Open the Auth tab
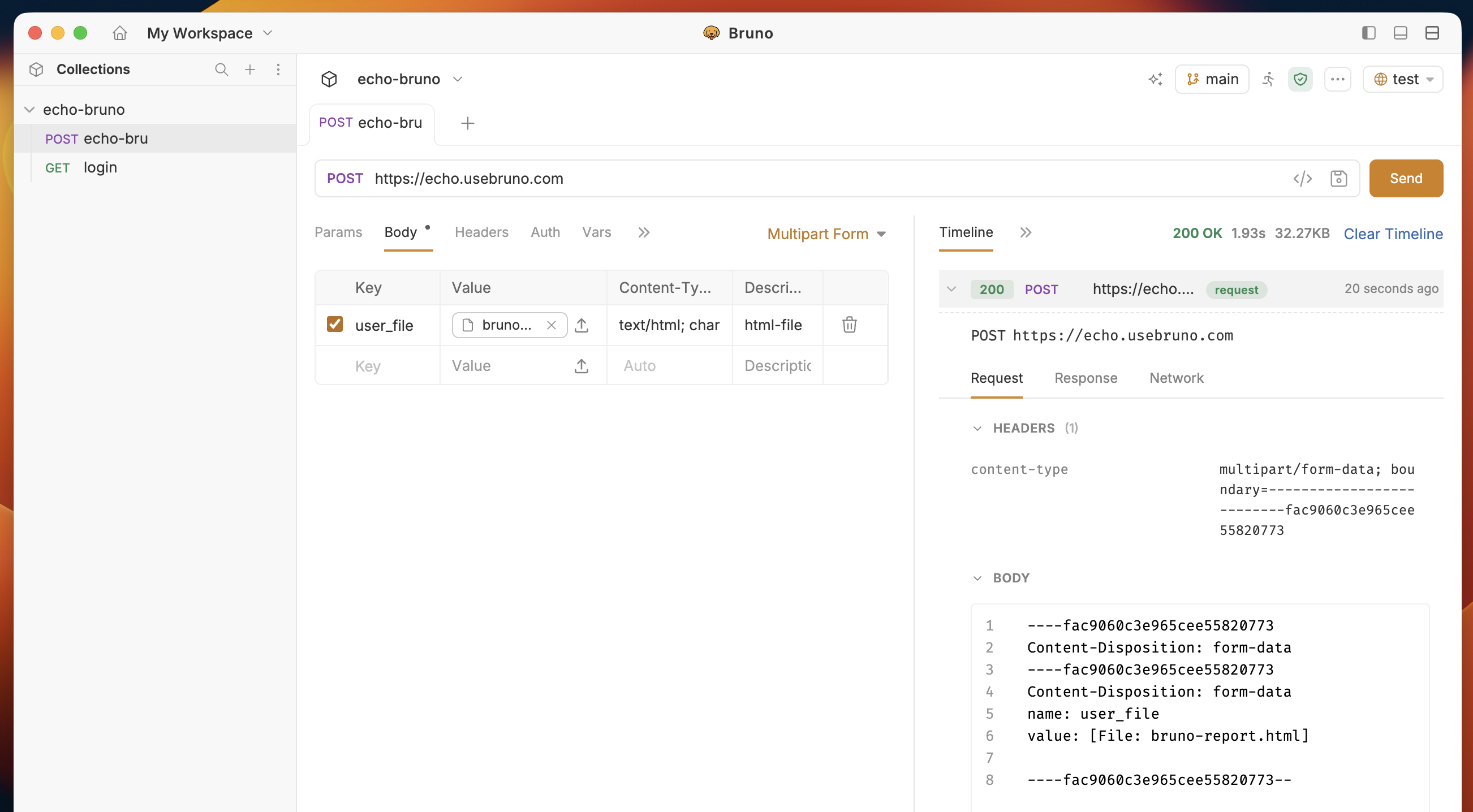This screenshot has width=1473, height=812. tap(545, 232)
